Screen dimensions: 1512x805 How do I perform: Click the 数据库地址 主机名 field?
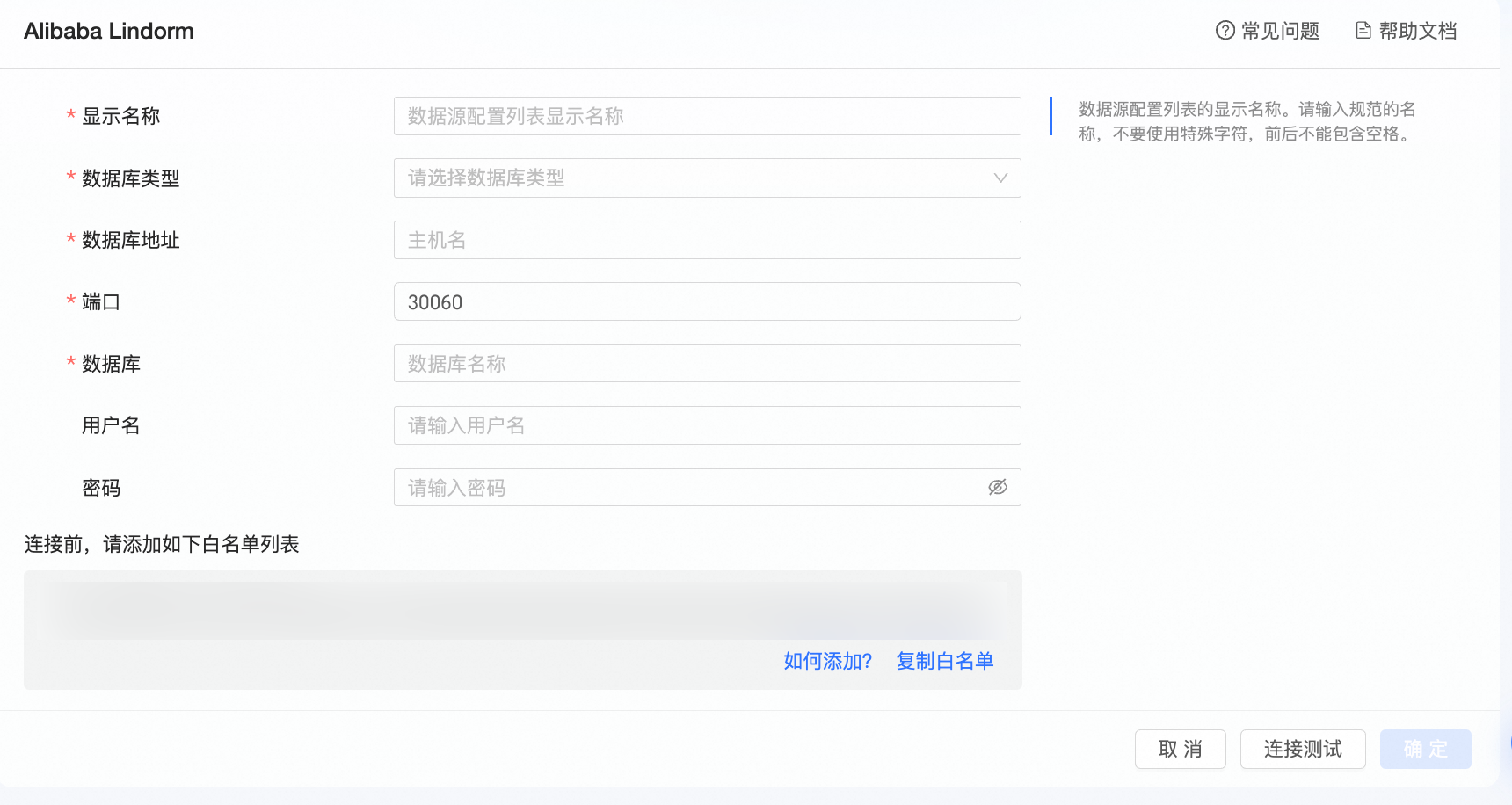[x=708, y=240]
